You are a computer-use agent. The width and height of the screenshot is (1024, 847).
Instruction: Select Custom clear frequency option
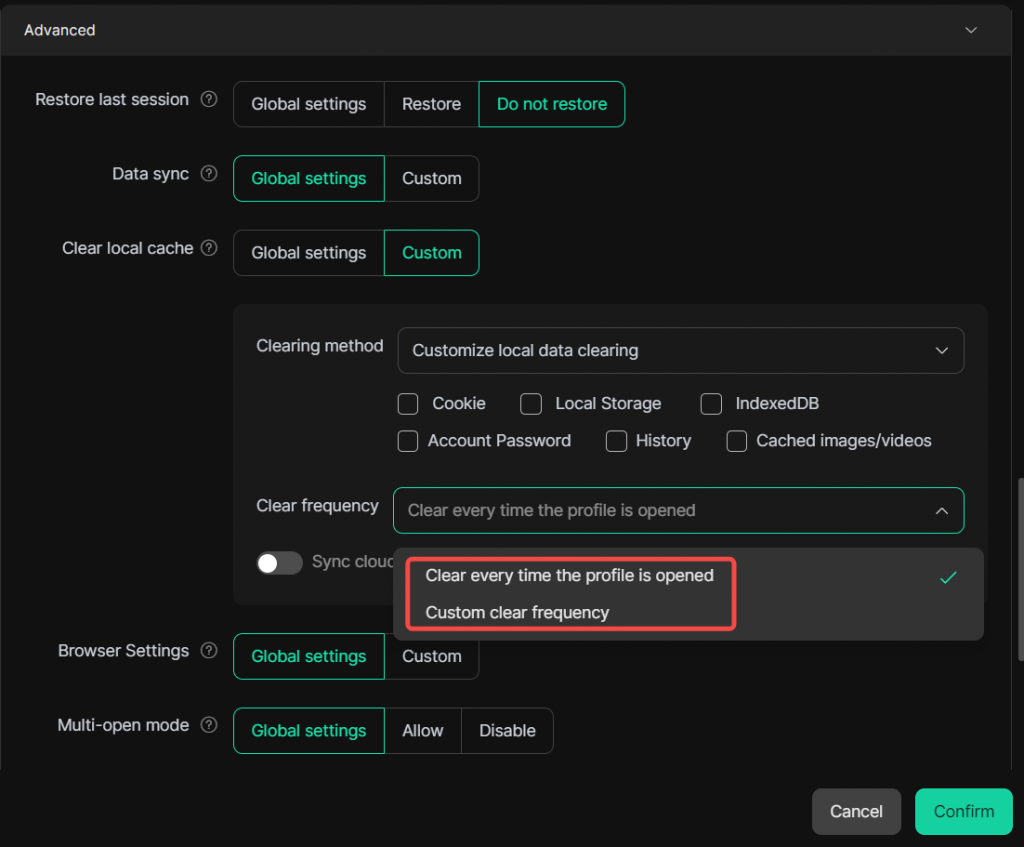(x=517, y=613)
